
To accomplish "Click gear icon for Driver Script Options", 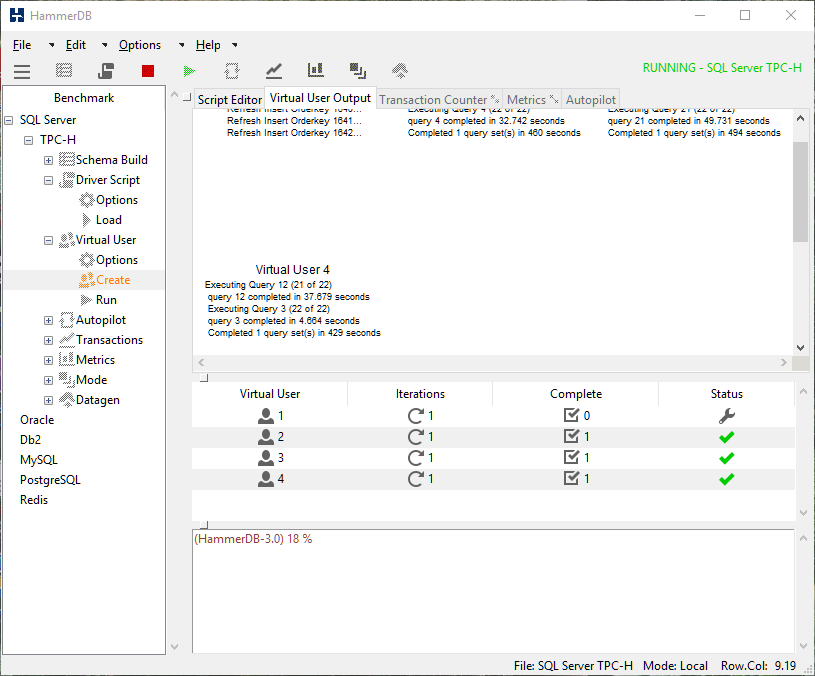I will click(x=87, y=200).
